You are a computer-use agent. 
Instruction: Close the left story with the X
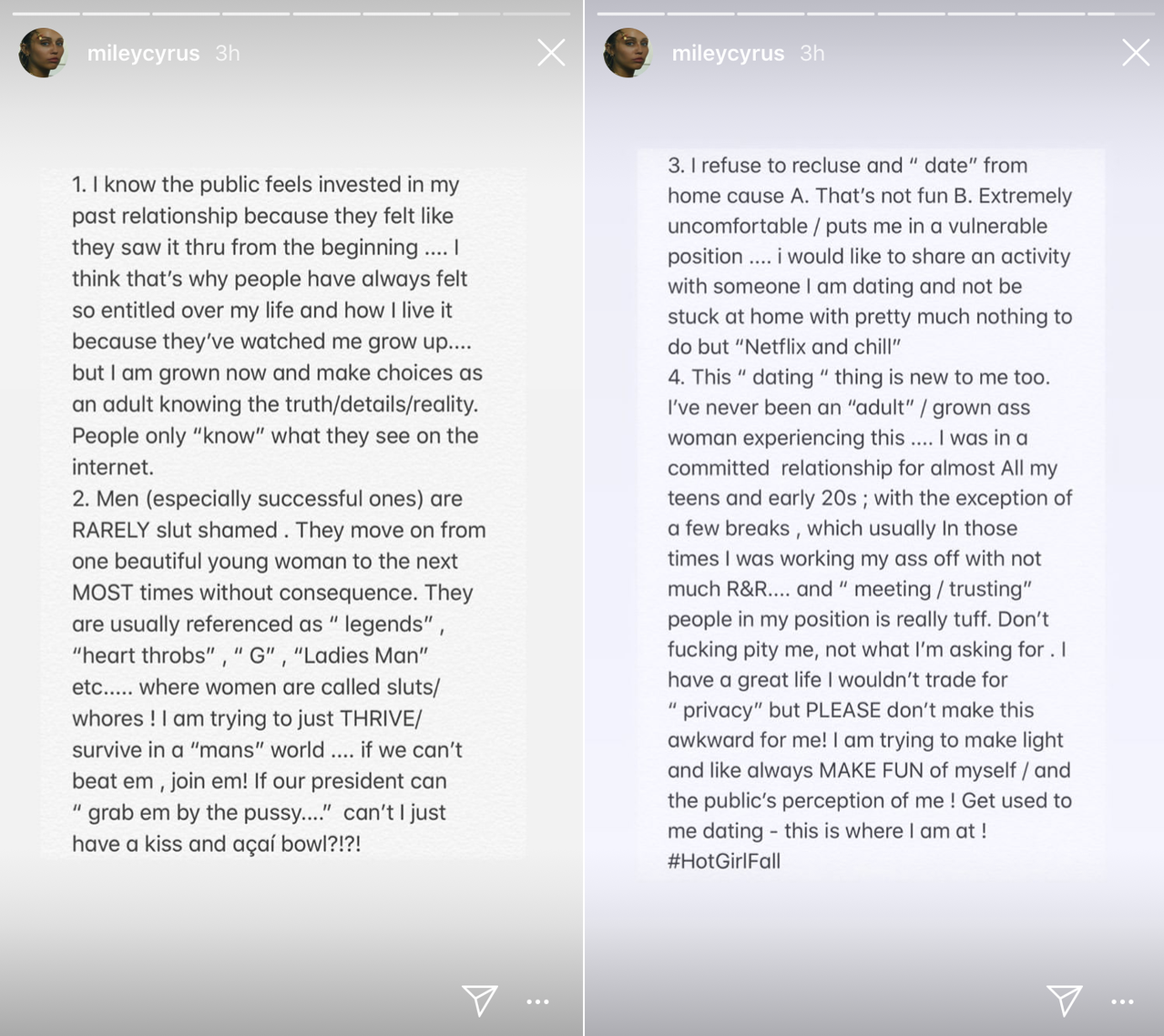click(x=551, y=53)
